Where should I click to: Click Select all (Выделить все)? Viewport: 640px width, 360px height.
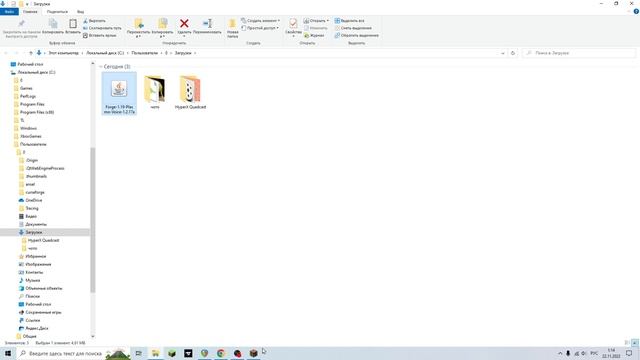click(x=349, y=20)
